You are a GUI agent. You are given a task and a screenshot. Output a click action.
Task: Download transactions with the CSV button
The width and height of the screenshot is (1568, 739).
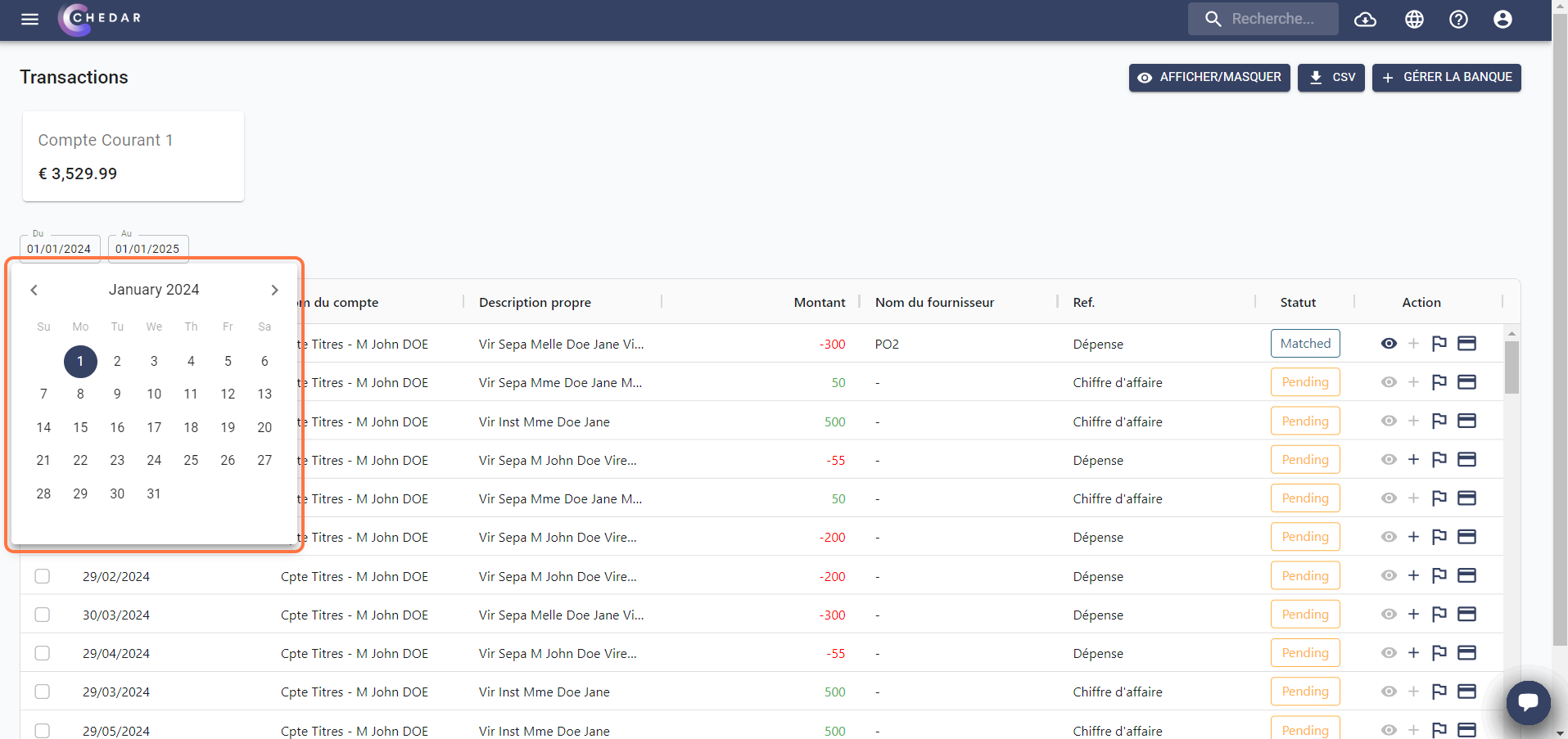click(x=1331, y=78)
